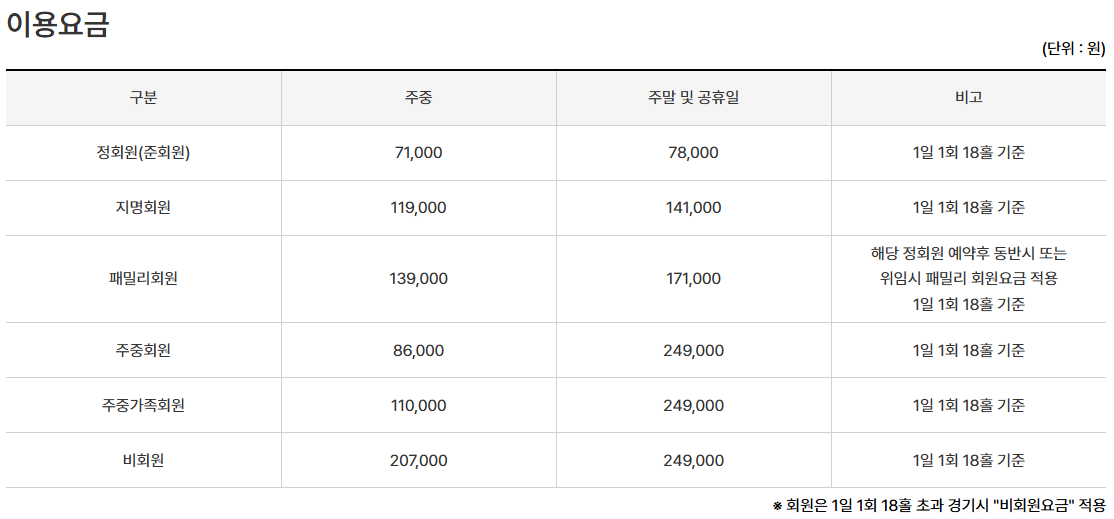Viewport: 1114px width, 519px height.
Task: Click the 119,000 weekday fee cell
Action: (418, 208)
